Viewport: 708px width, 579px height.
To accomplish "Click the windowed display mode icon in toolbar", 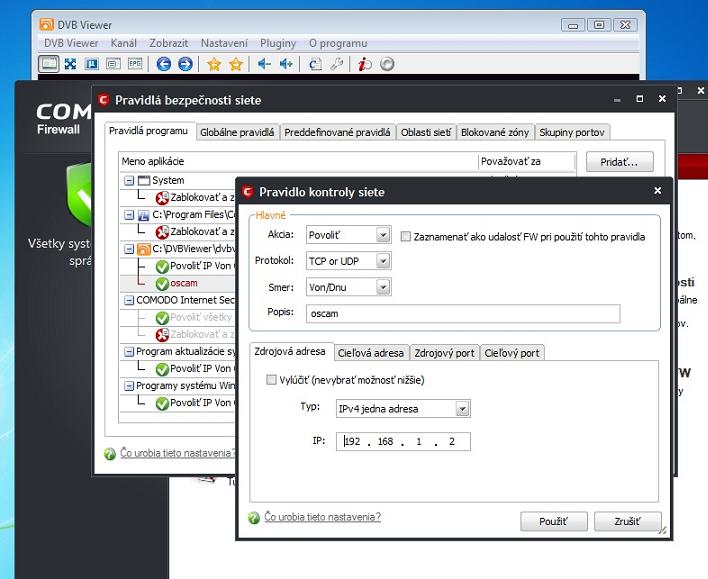I will tap(48, 64).
